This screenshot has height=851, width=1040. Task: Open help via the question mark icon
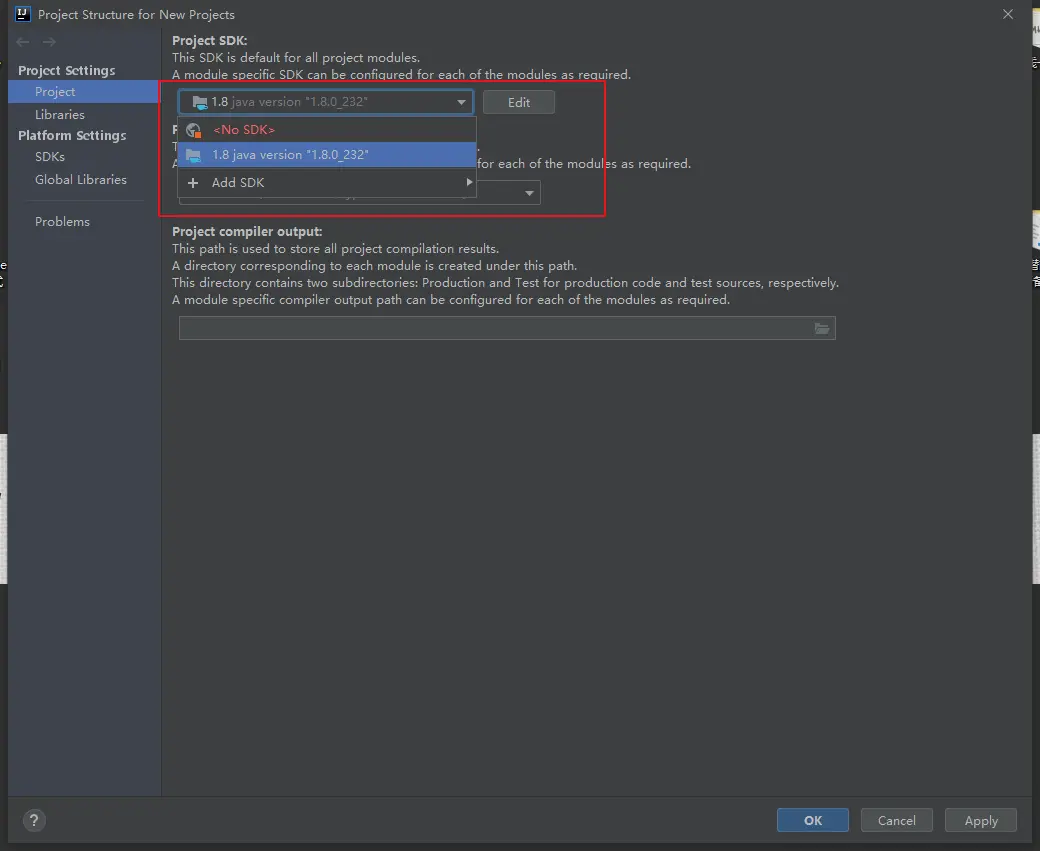tap(34, 820)
